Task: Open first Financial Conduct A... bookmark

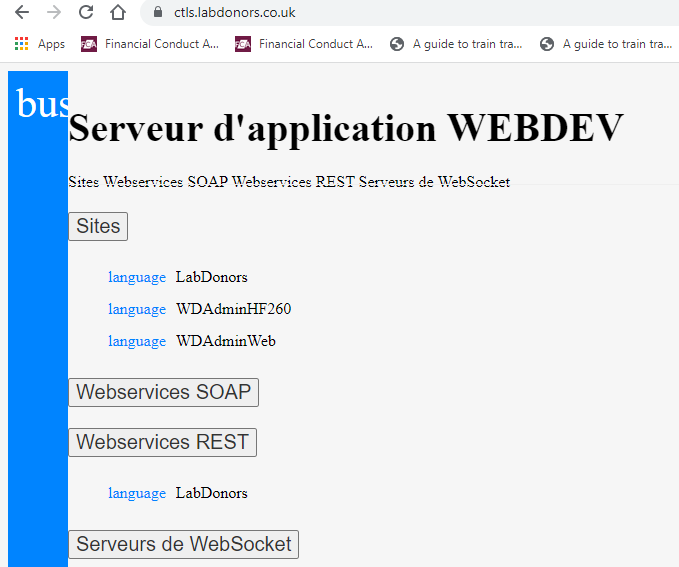Action: tap(150, 44)
